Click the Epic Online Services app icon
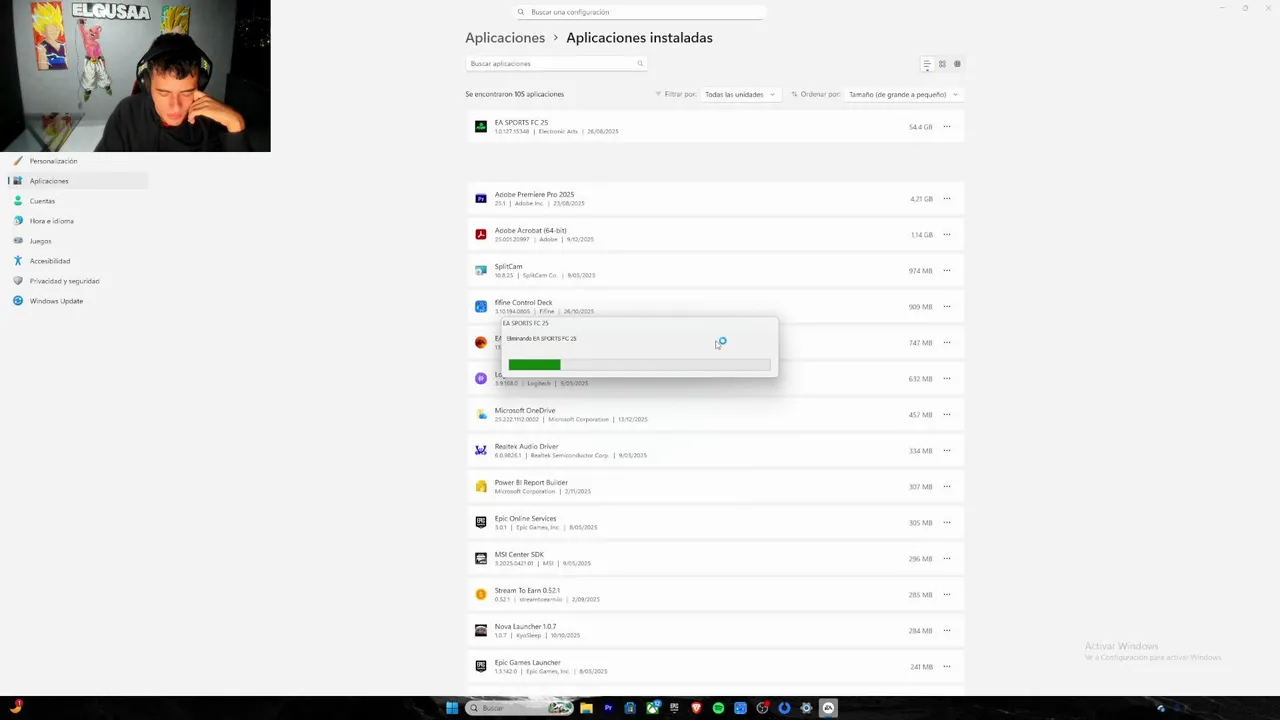The height and width of the screenshot is (720, 1280). click(481, 523)
